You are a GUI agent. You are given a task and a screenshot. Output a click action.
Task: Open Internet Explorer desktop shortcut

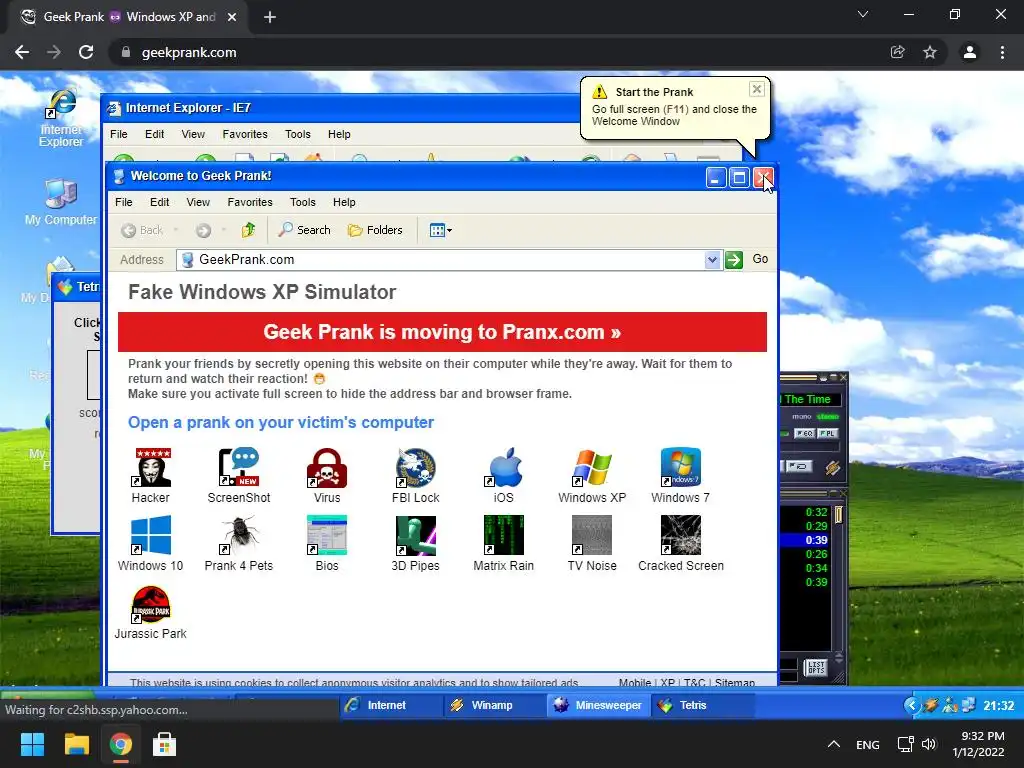tap(61, 118)
